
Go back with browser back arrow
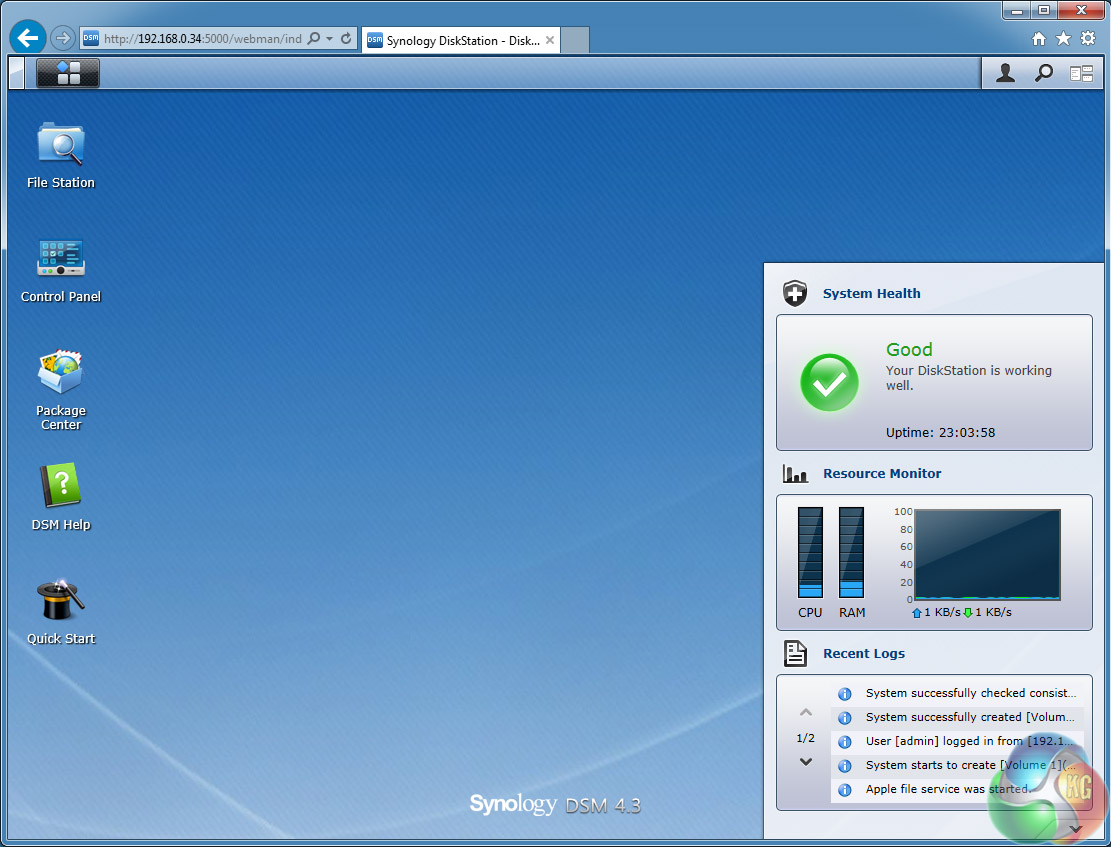(28, 38)
